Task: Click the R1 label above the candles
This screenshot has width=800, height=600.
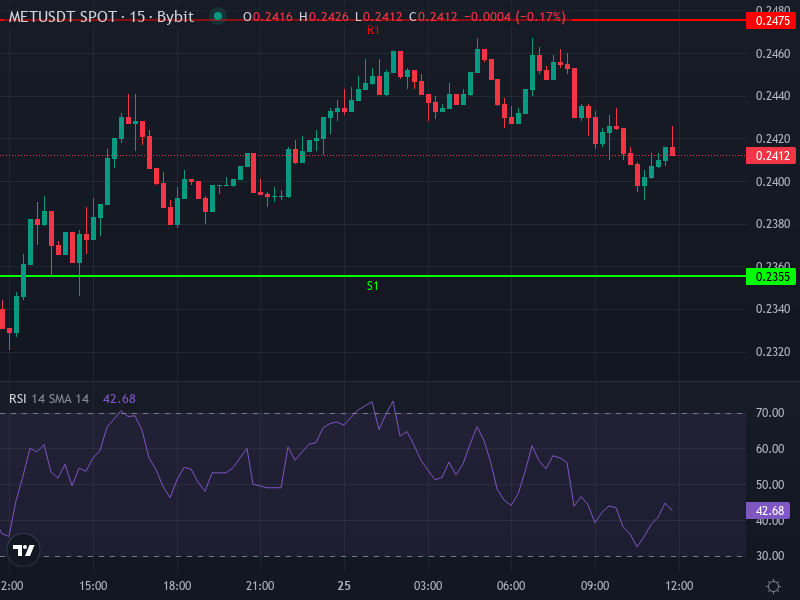Action: click(375, 30)
